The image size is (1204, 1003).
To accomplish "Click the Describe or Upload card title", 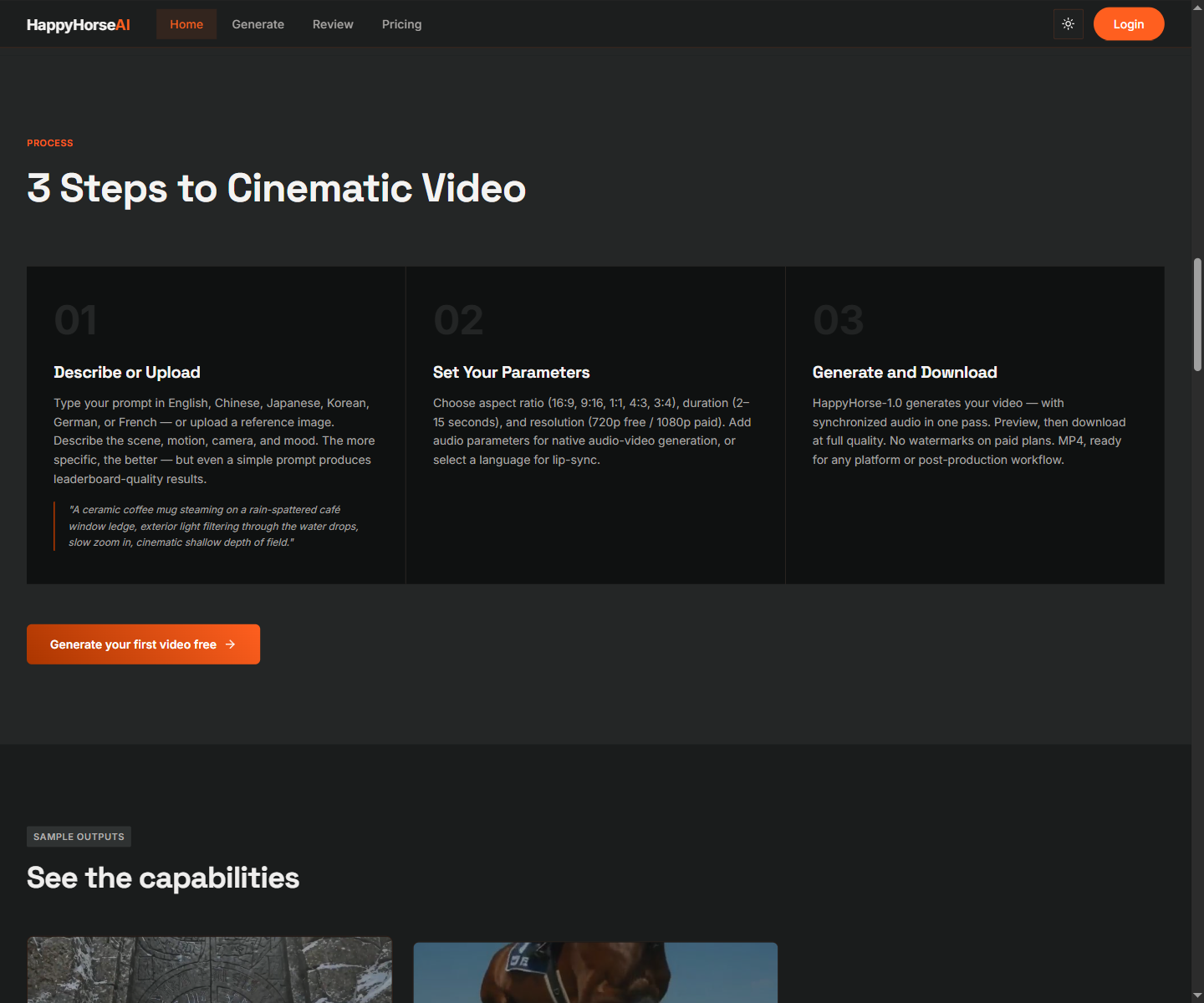I will click(x=127, y=372).
